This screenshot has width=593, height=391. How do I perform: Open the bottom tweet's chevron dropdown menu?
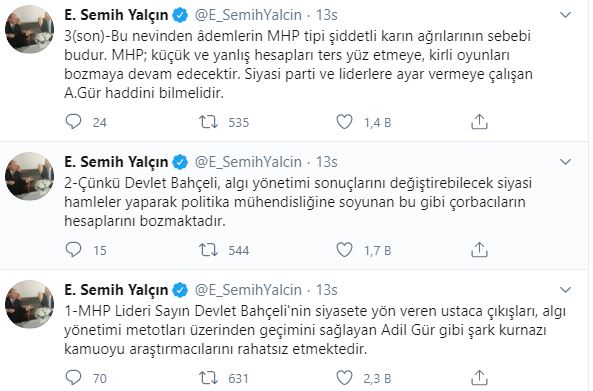pos(565,290)
